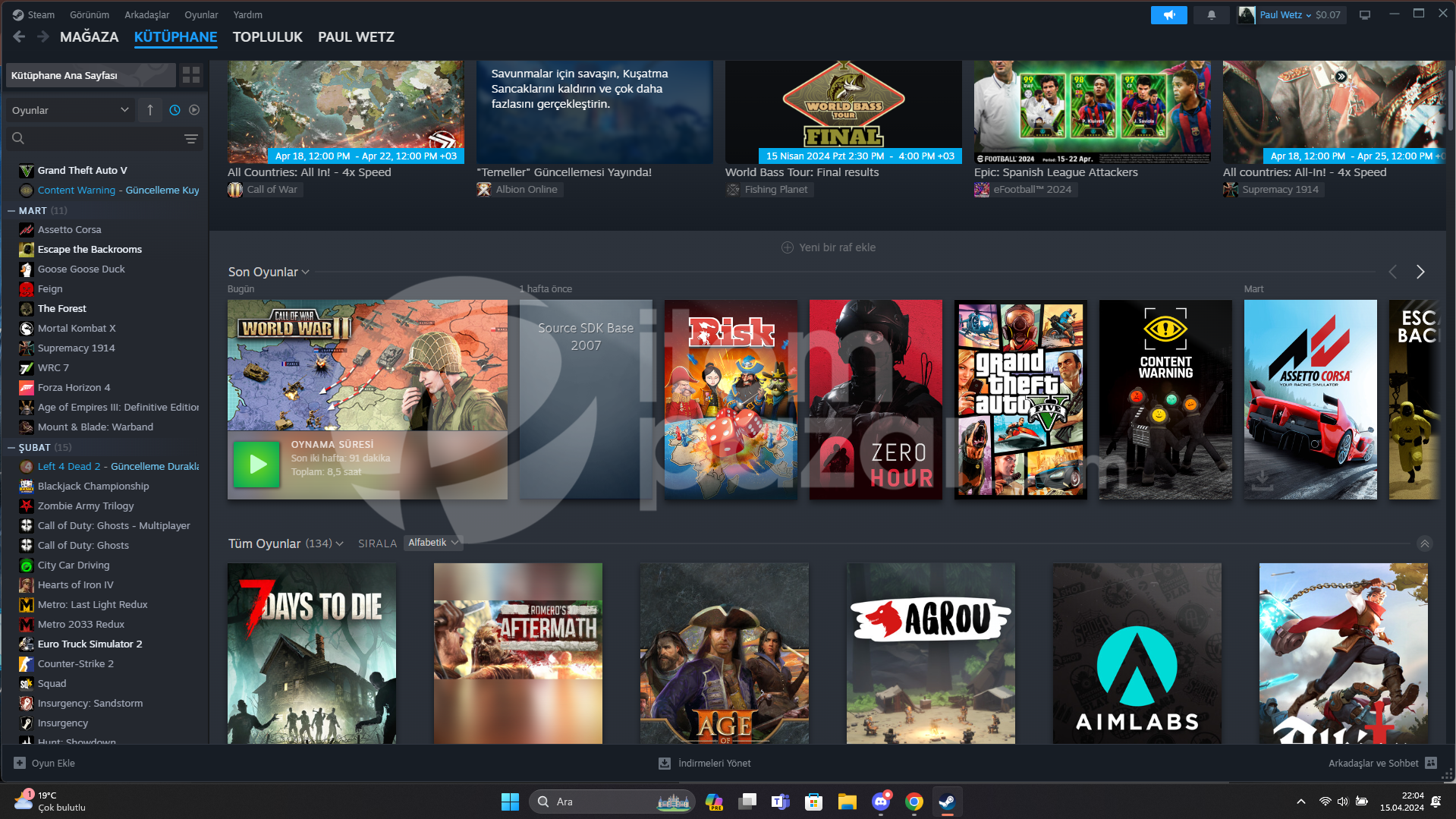Open the Agrou game cover
The height and width of the screenshot is (819, 1456).
(931, 654)
